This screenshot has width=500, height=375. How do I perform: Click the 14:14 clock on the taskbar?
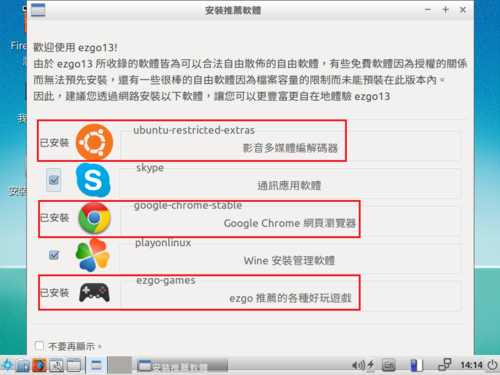pyautogui.click(x=471, y=365)
